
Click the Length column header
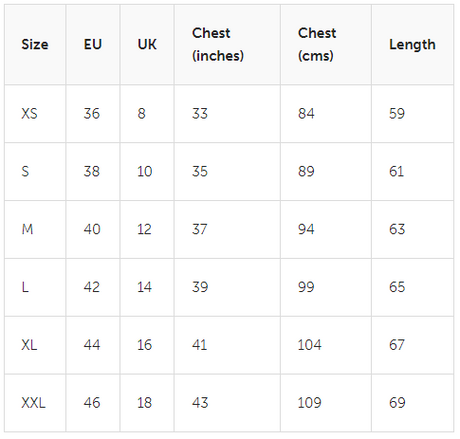click(x=412, y=45)
